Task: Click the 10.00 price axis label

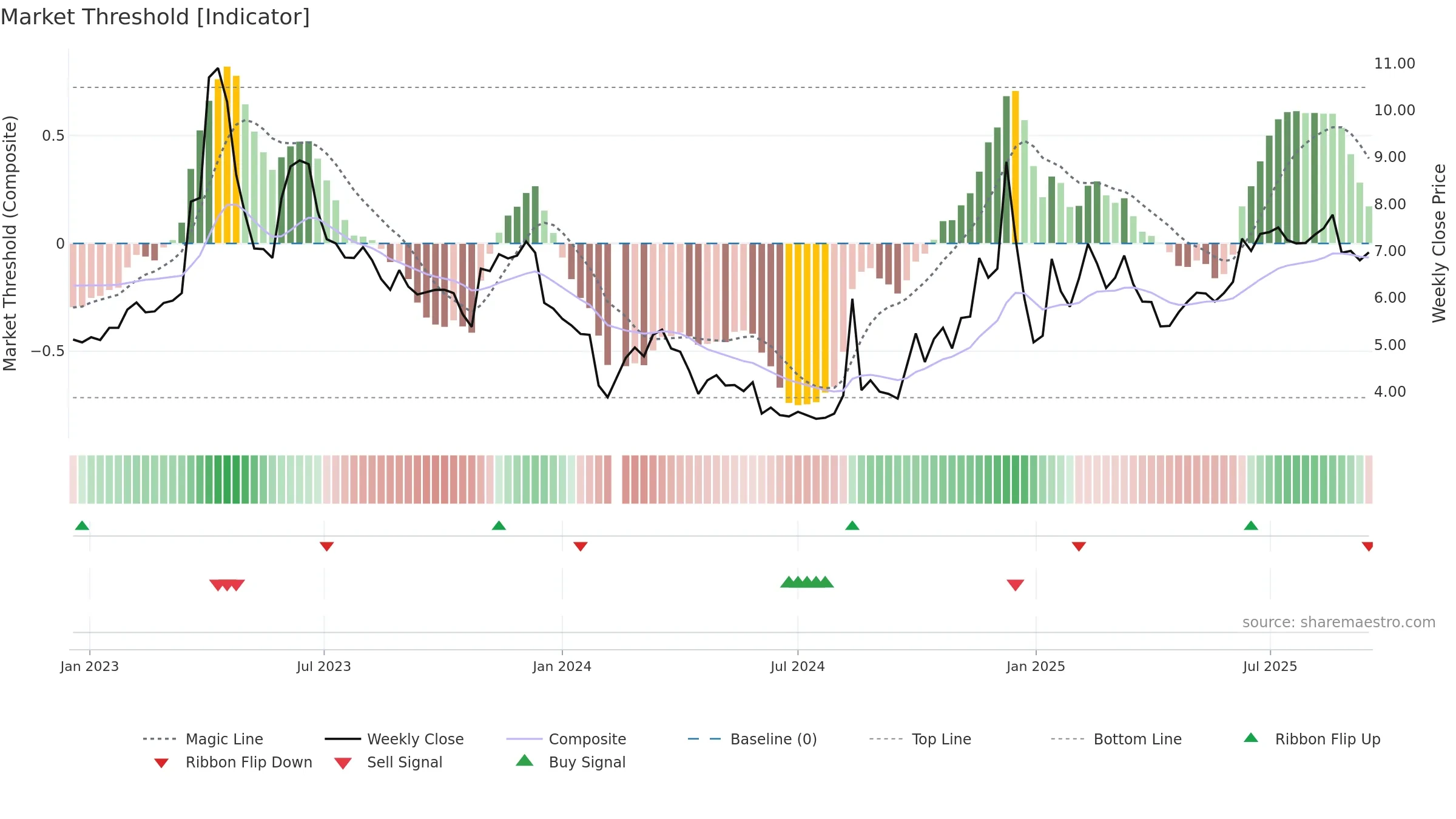Action: (x=1395, y=110)
